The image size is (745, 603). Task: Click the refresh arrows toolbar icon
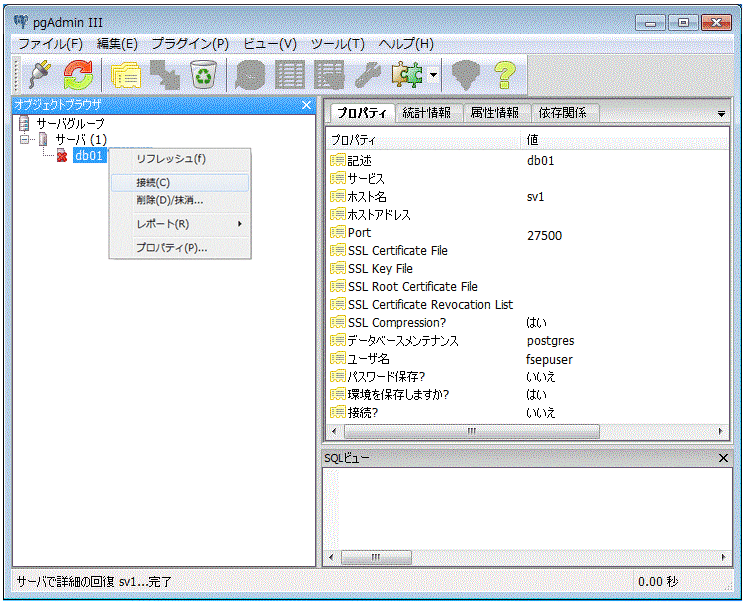point(78,75)
